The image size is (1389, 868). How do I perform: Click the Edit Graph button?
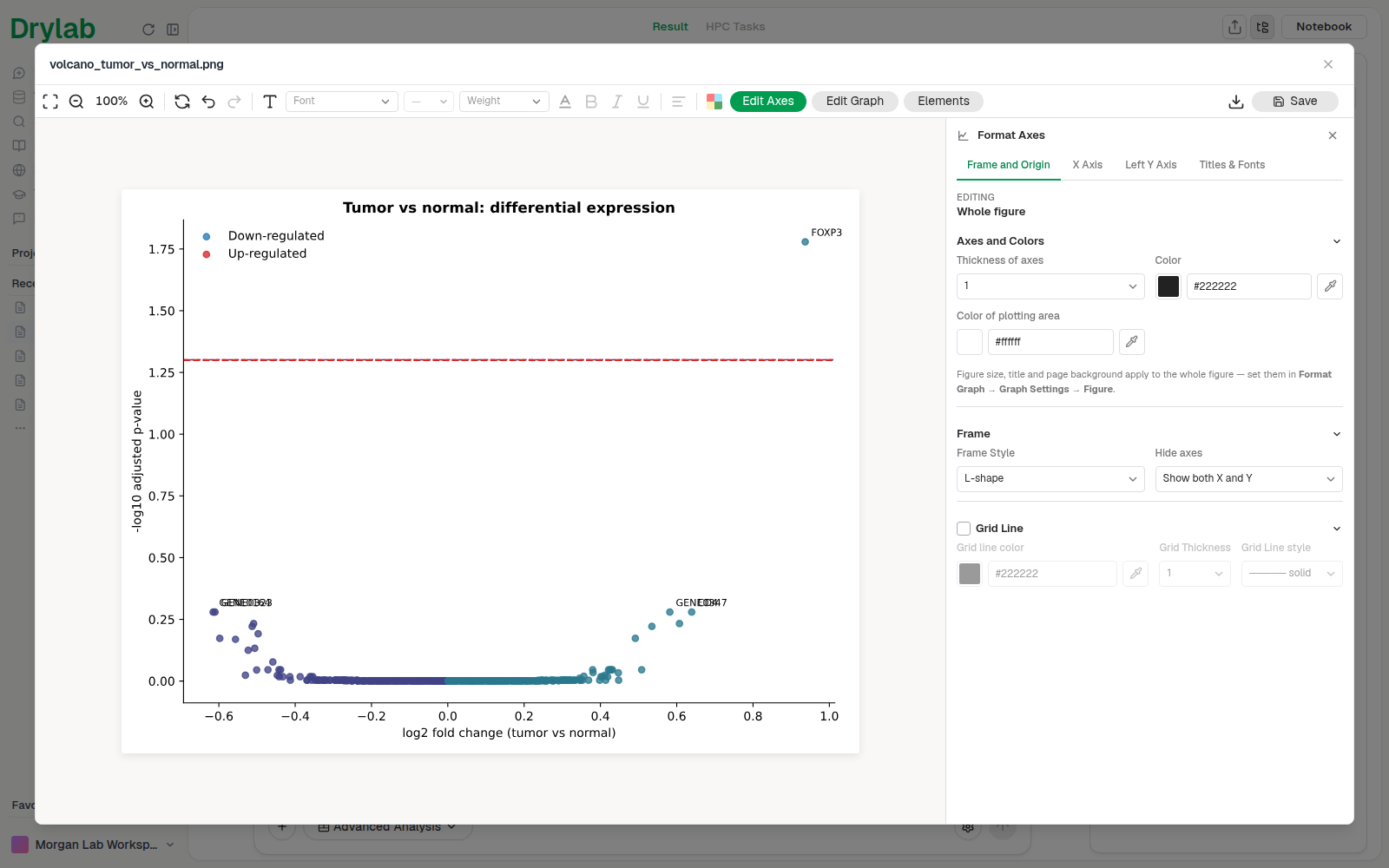pos(855,102)
